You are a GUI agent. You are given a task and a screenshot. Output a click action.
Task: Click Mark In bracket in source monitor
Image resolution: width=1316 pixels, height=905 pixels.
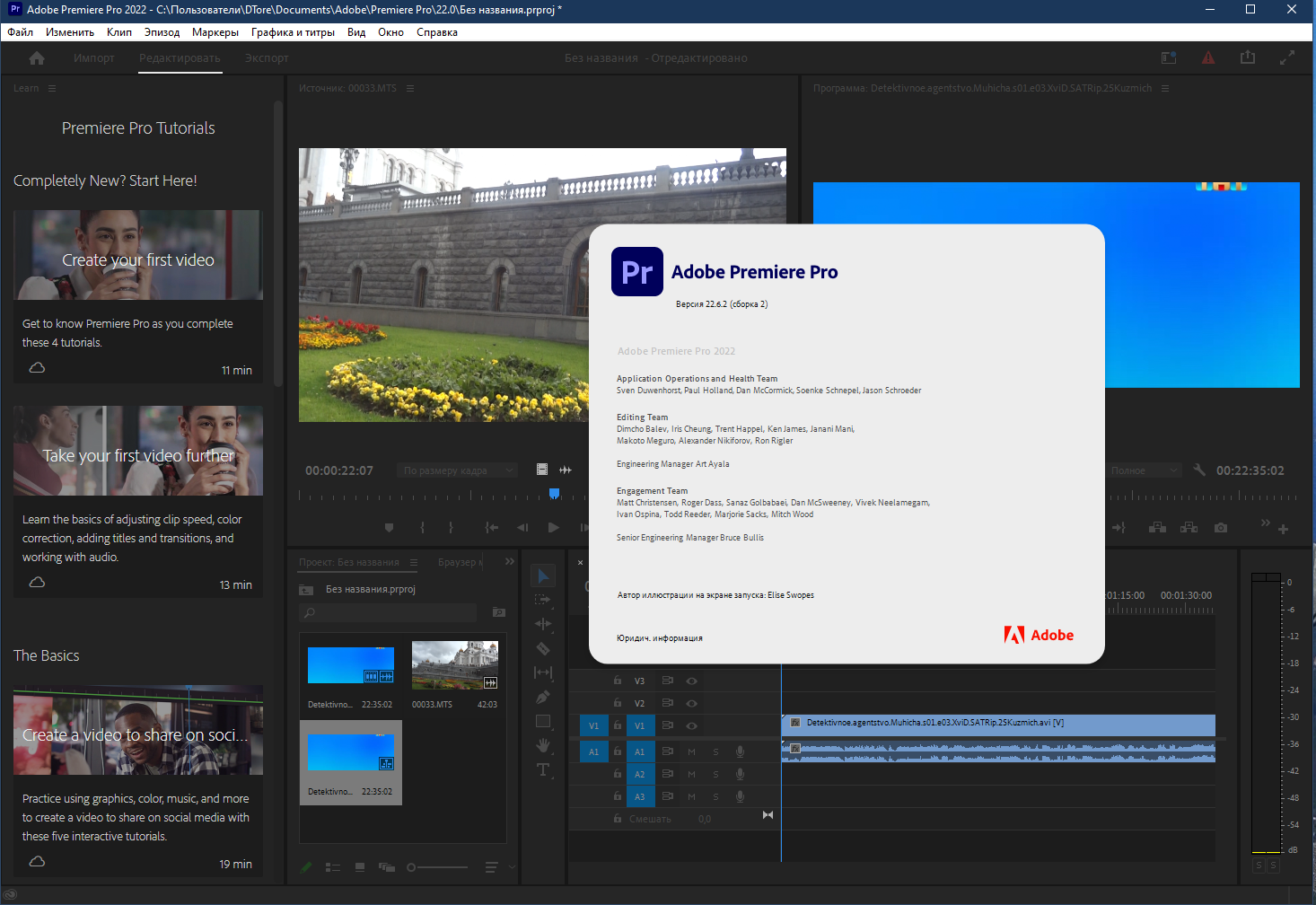(422, 528)
